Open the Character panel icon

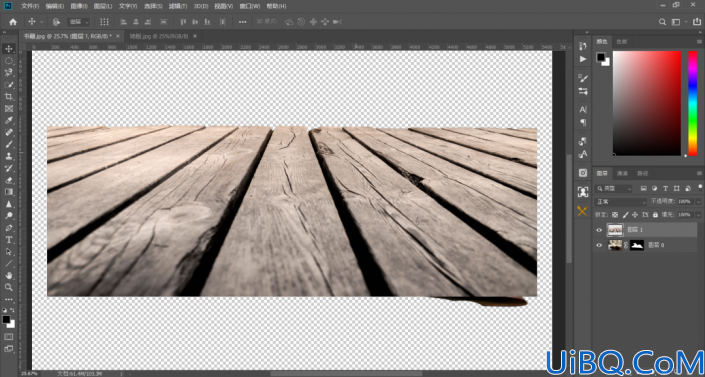tap(583, 109)
